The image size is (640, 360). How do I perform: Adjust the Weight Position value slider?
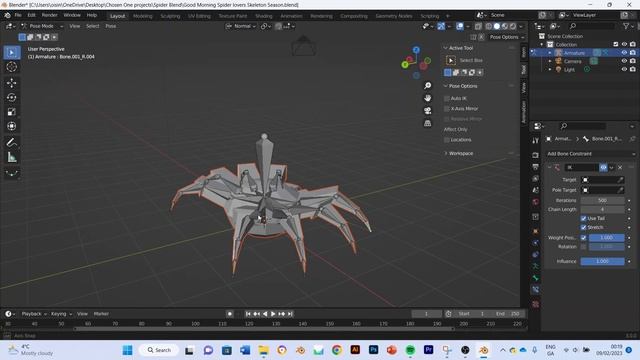pos(607,238)
